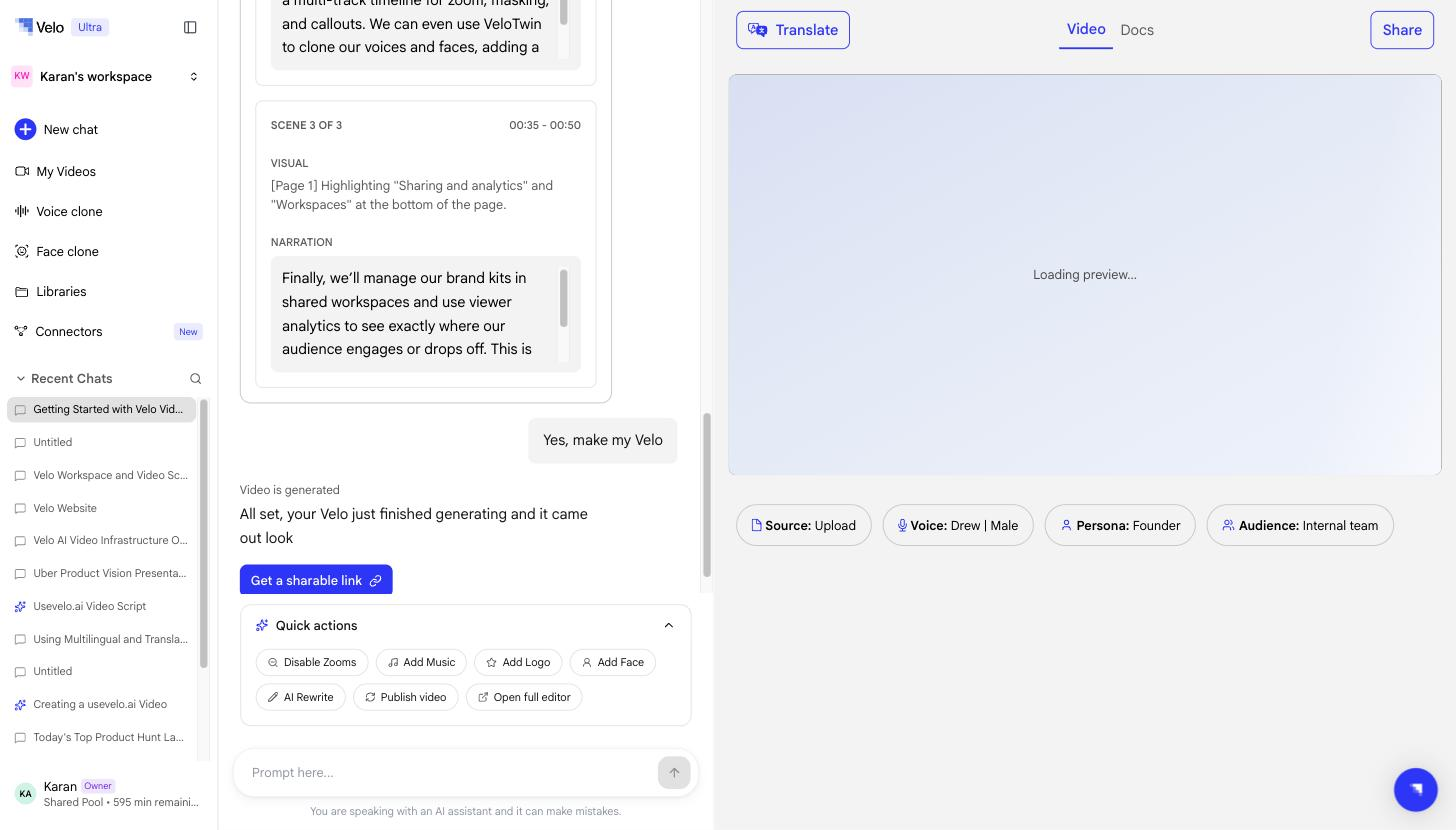1456x830 pixels.
Task: Open chat 'Velo Workspace and Video Sc...'
Action: (x=101, y=475)
